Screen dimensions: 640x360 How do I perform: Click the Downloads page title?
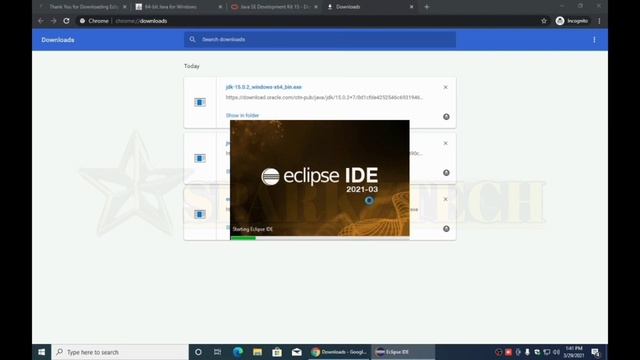pyautogui.click(x=58, y=40)
